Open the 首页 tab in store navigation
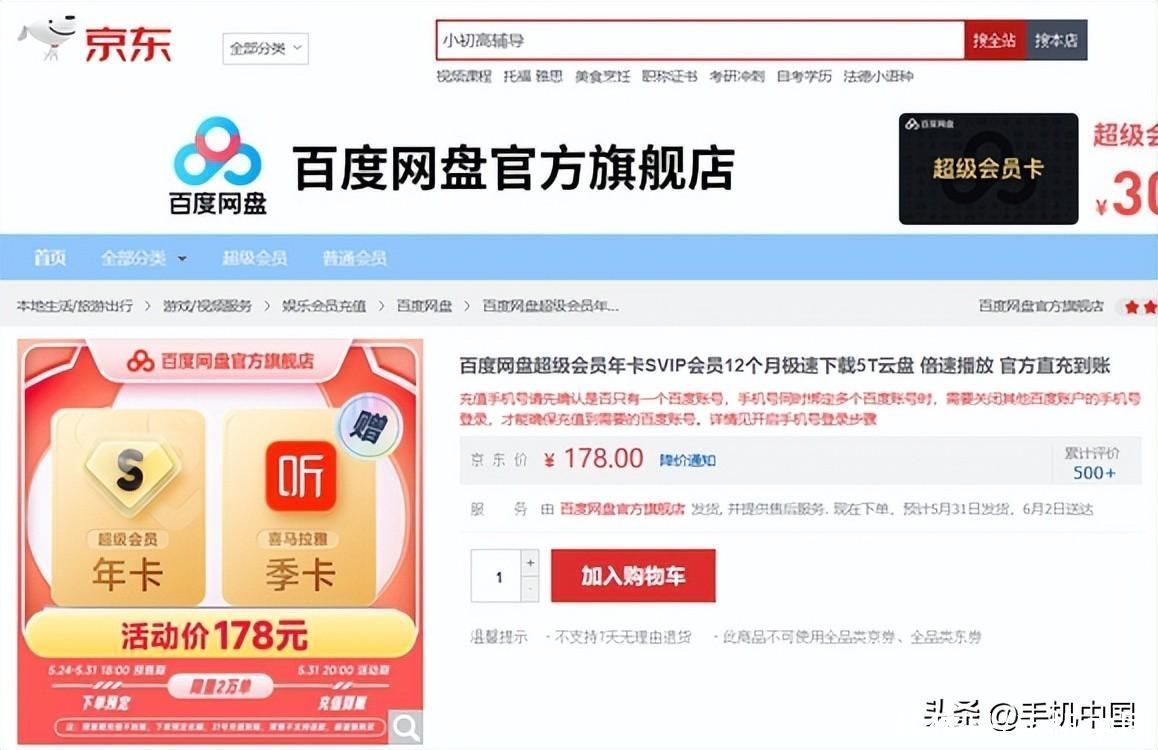The width and height of the screenshot is (1158, 750). pyautogui.click(x=49, y=258)
